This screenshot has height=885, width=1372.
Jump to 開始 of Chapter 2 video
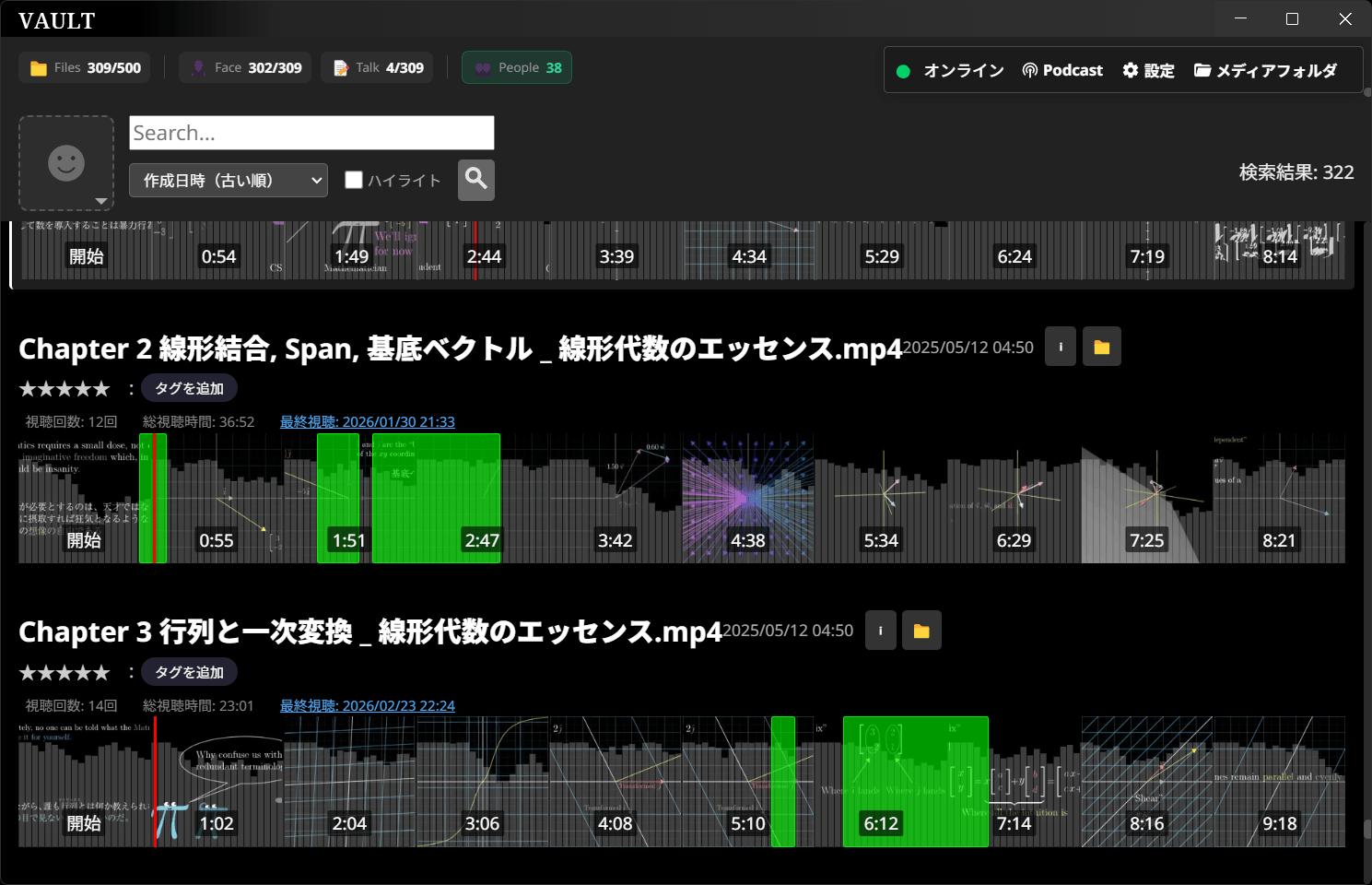(x=84, y=540)
